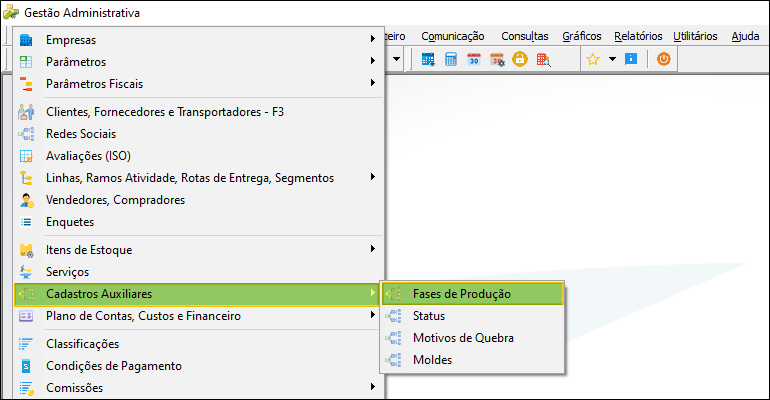Click the Motivos de Quebra icon
Screen dimensions: 770x400
click(393, 338)
